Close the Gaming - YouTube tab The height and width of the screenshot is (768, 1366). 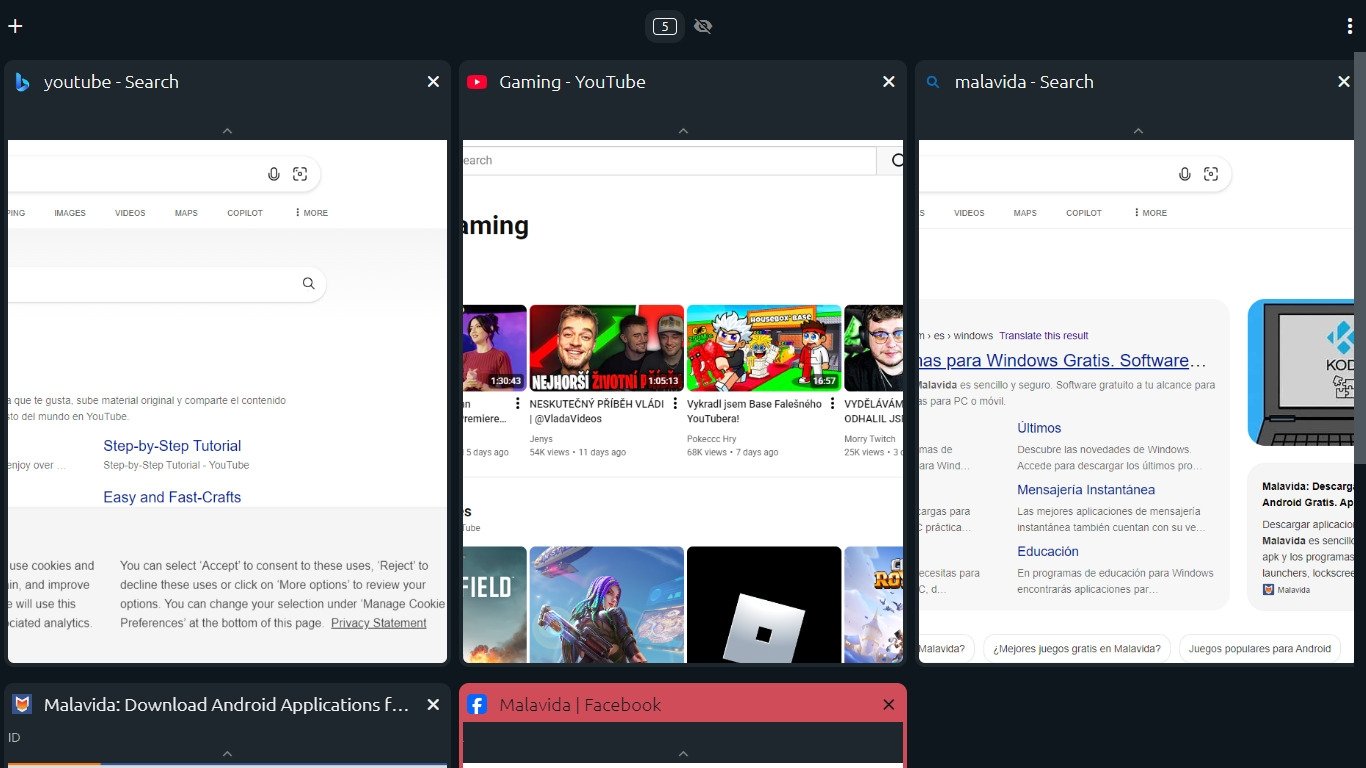(888, 82)
